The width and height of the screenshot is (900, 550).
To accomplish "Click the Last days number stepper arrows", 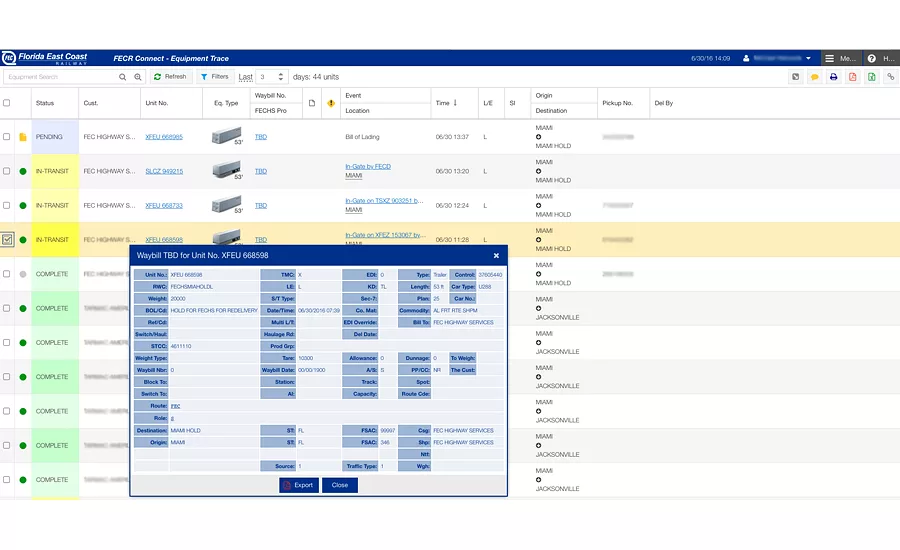I will pos(280,77).
